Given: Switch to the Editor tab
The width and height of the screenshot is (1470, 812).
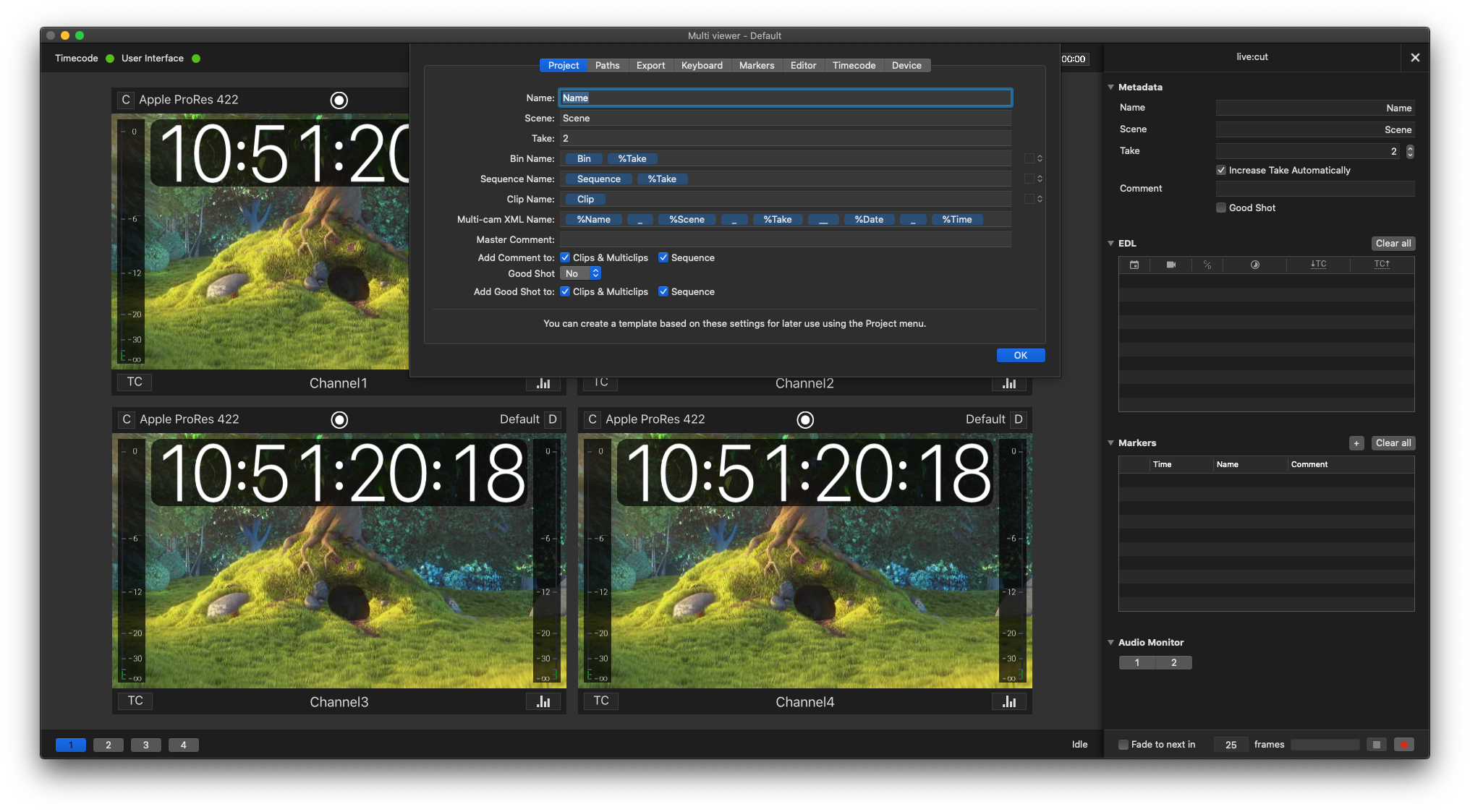Looking at the screenshot, I should 803,65.
